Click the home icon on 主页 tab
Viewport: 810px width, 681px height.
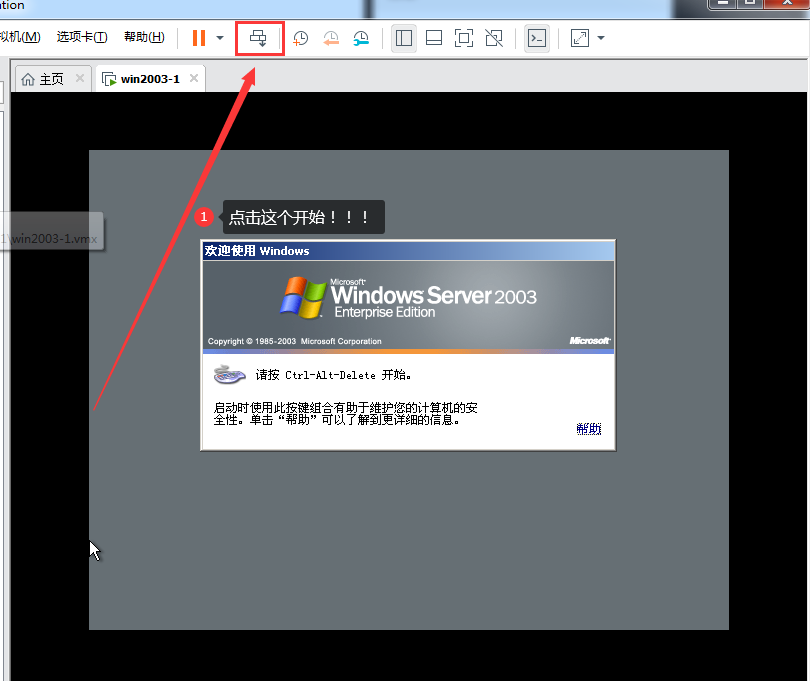28,79
